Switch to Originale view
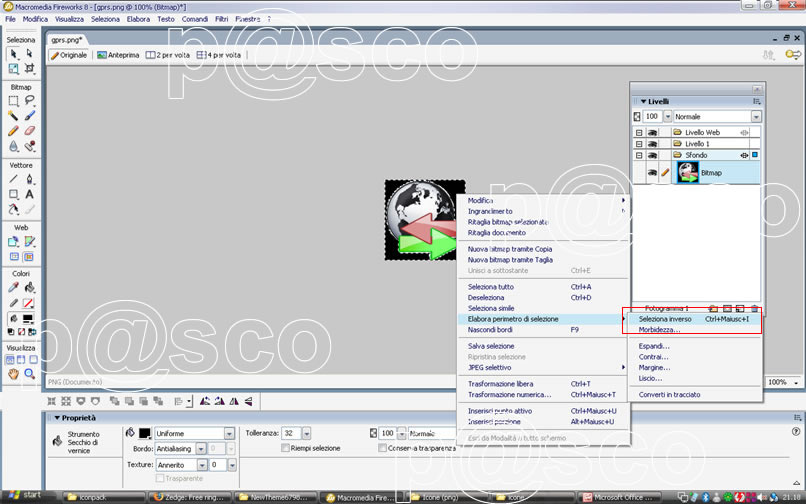The width and height of the screenshot is (806, 504). [x=68, y=55]
